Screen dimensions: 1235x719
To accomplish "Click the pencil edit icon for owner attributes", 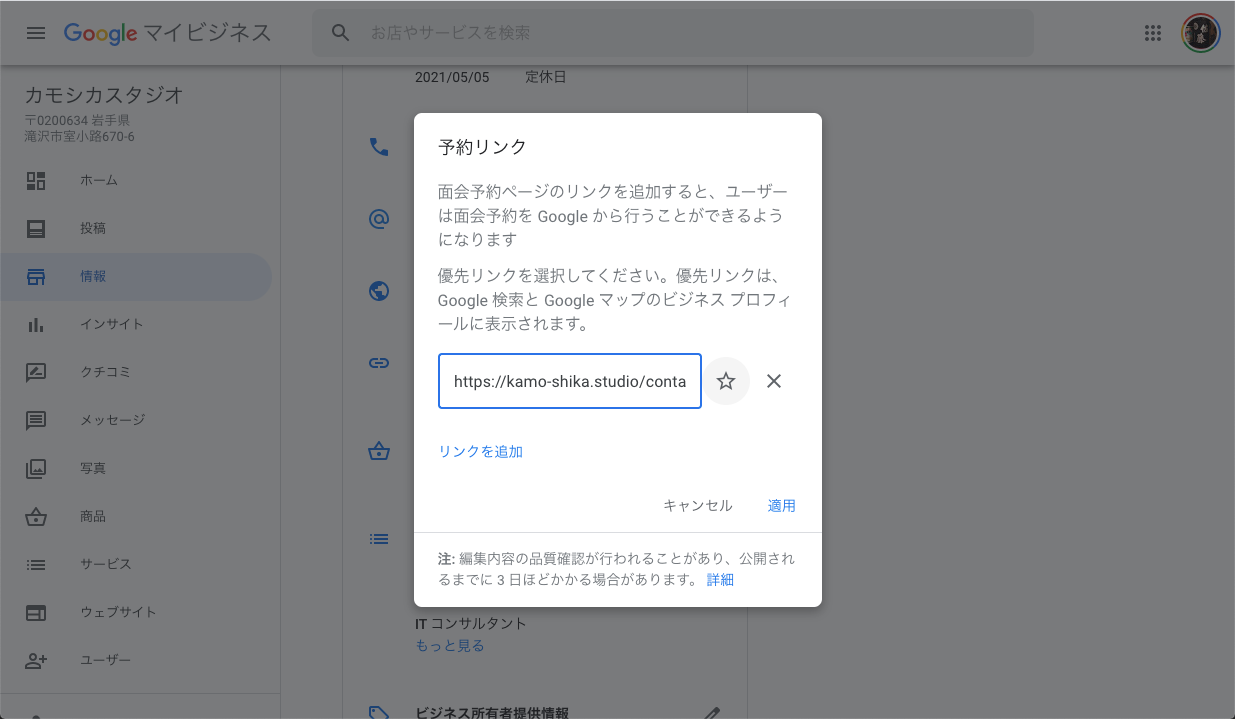I will click(711, 713).
